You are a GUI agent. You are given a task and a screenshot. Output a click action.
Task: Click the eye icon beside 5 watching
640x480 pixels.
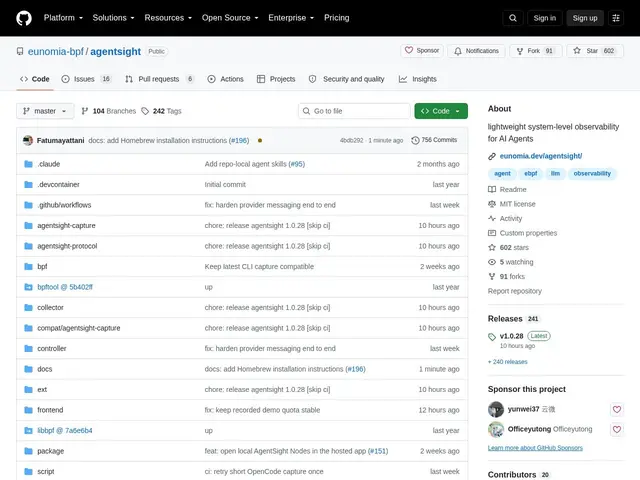[492, 262]
